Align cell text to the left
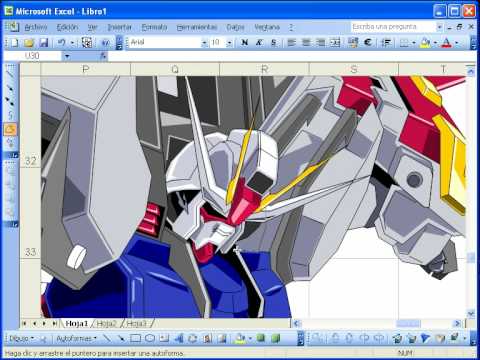The width and height of the screenshot is (480, 360). (x=292, y=42)
